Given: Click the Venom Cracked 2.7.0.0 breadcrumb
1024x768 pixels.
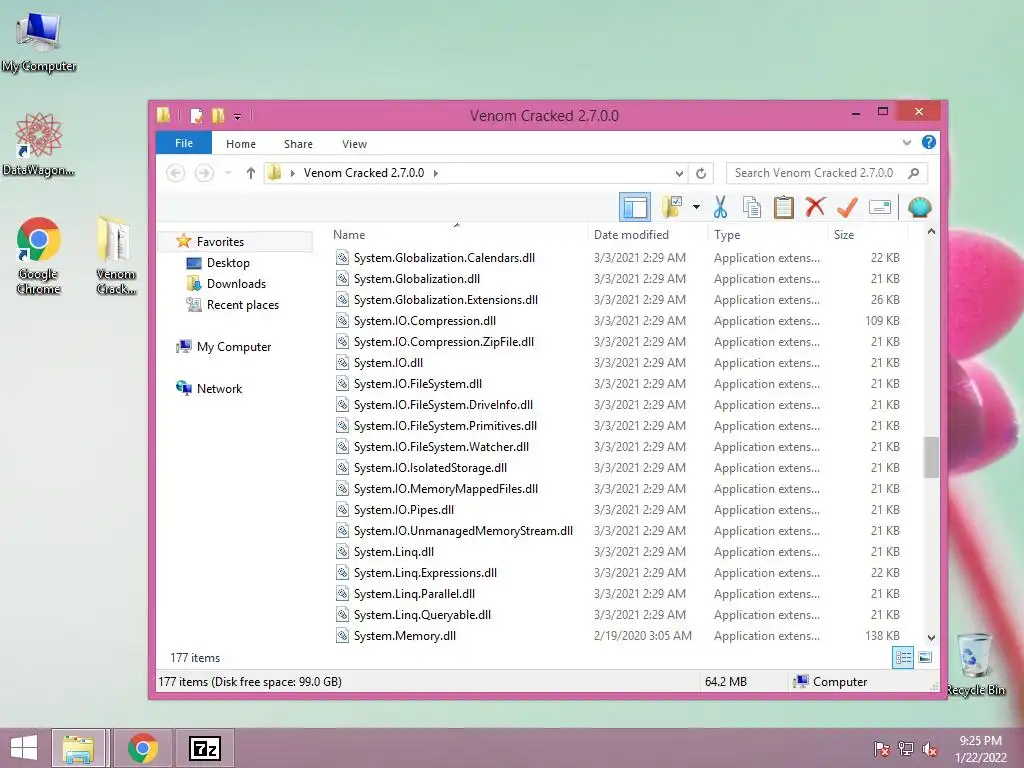Looking at the screenshot, I should pyautogui.click(x=364, y=173).
